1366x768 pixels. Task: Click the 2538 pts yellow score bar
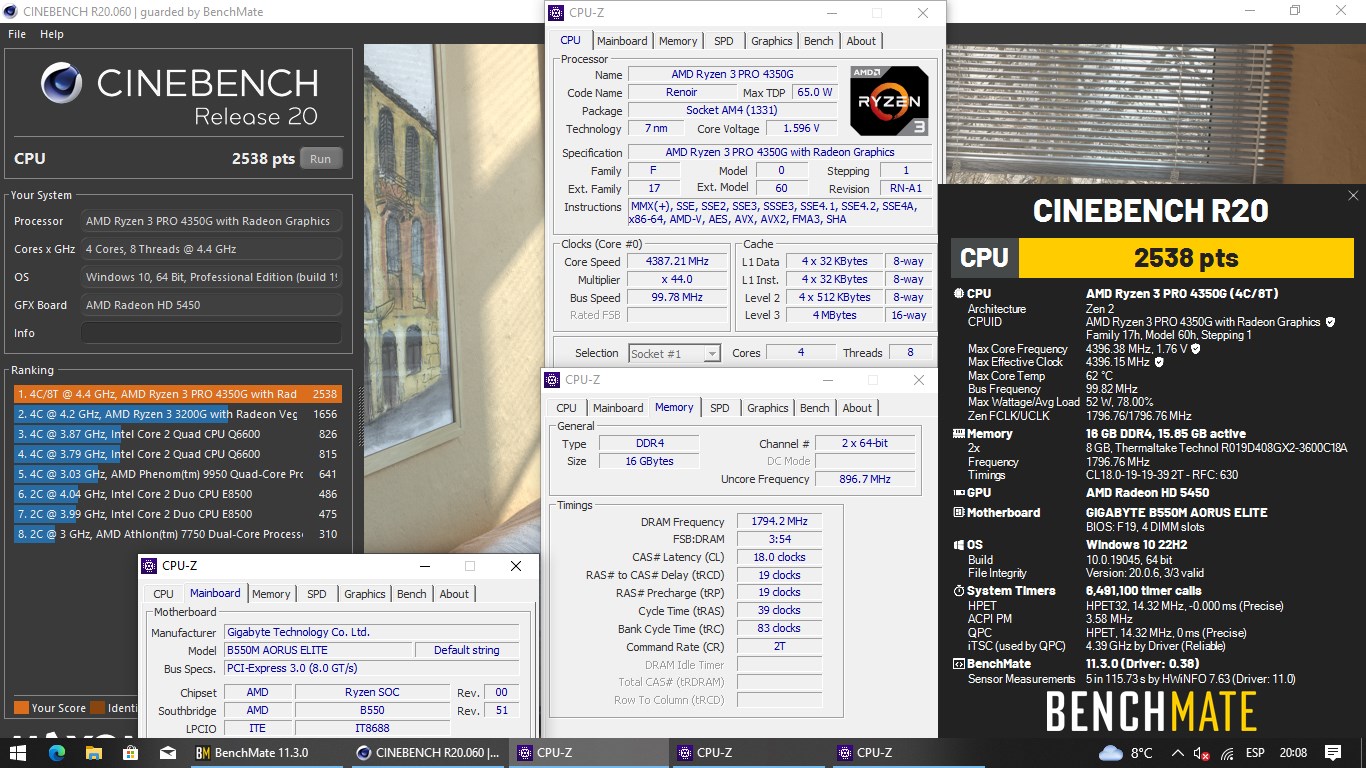(1186, 258)
